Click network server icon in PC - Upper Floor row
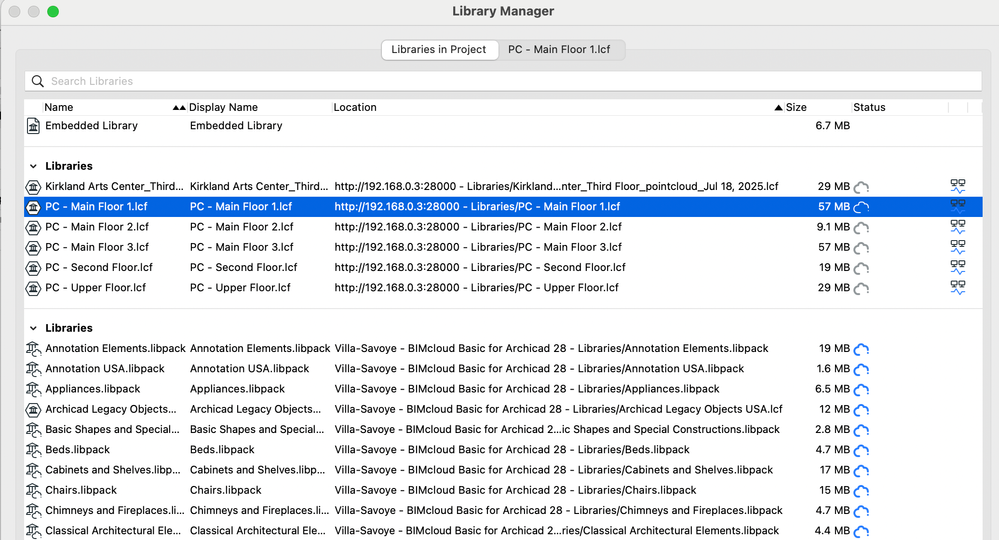This screenshot has height=540, width=999. click(958, 287)
